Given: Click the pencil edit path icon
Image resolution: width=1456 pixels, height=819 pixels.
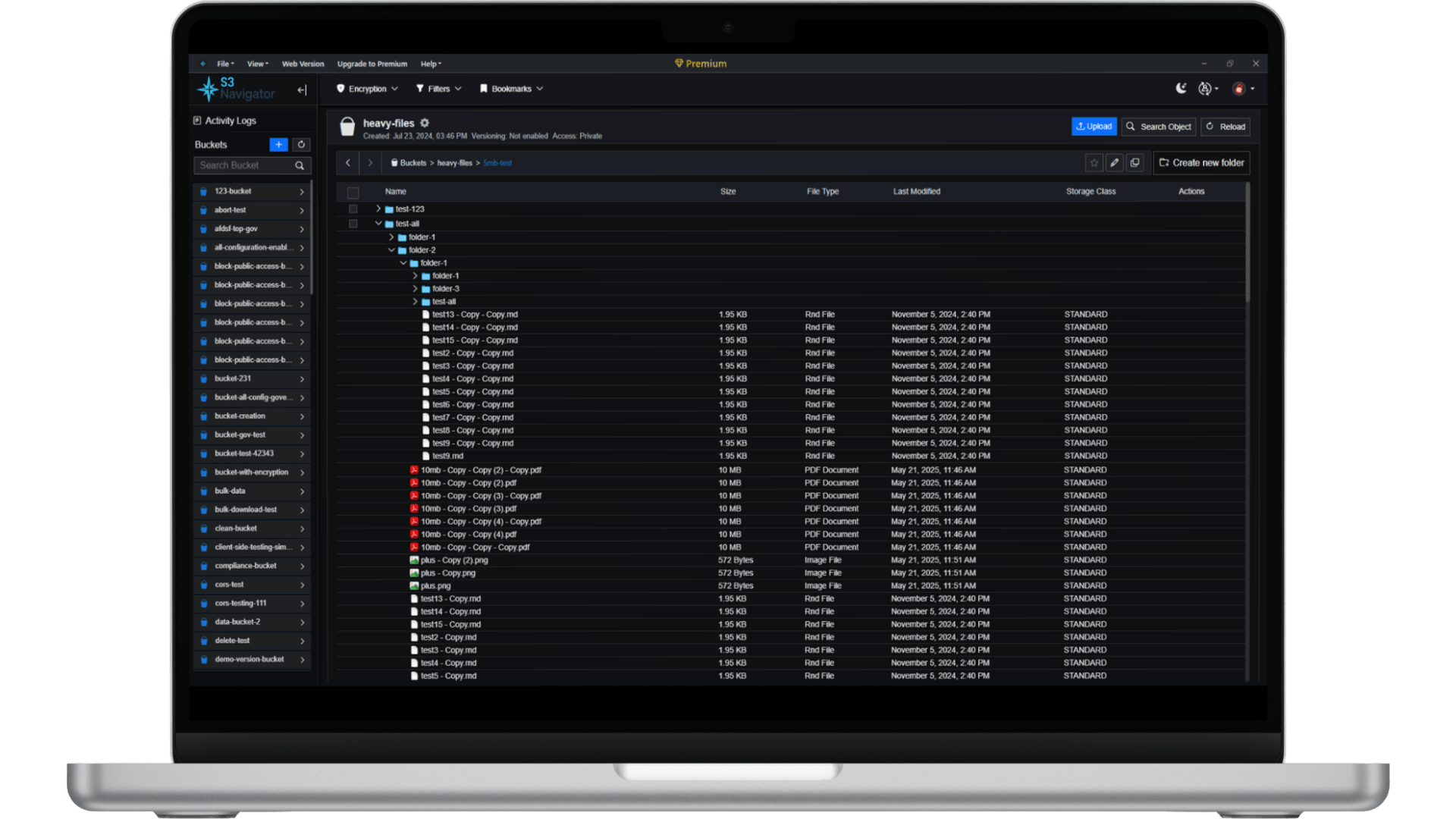Looking at the screenshot, I should [1114, 163].
